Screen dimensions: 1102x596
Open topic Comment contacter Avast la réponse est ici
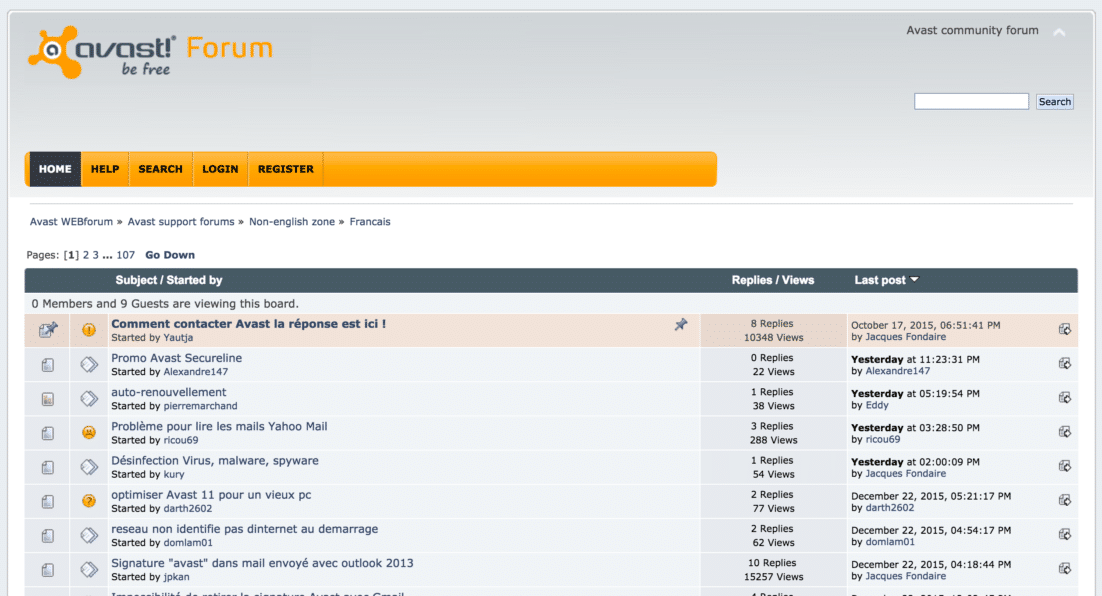[248, 324]
